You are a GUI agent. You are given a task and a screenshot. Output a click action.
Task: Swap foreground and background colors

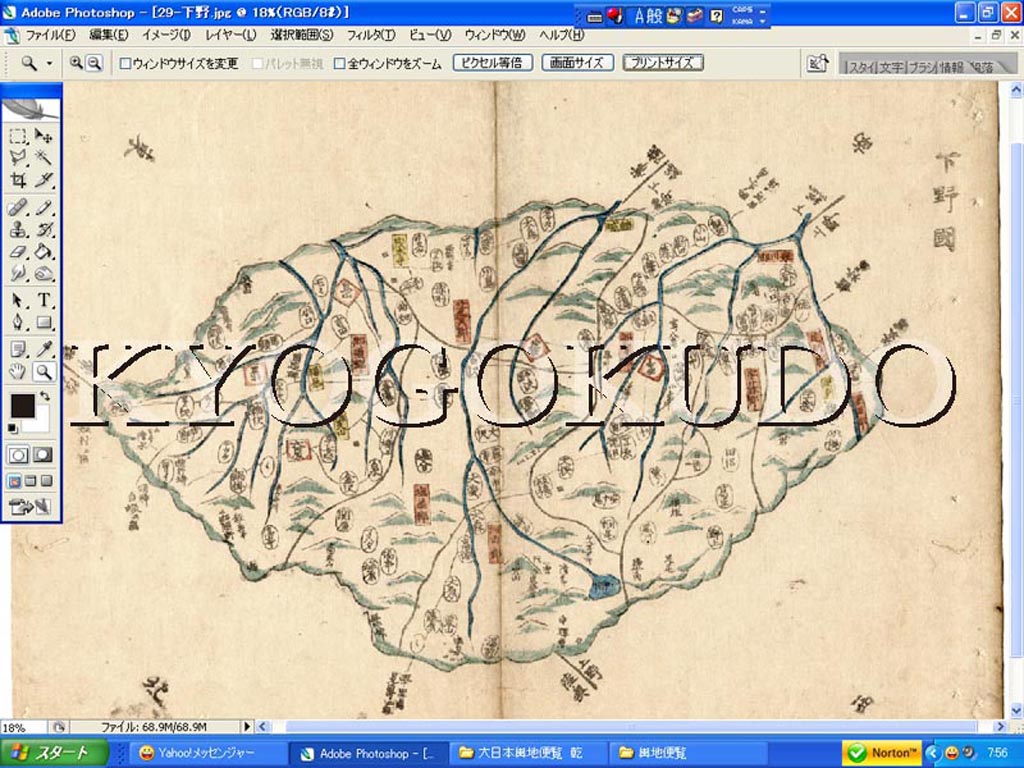click(x=44, y=395)
